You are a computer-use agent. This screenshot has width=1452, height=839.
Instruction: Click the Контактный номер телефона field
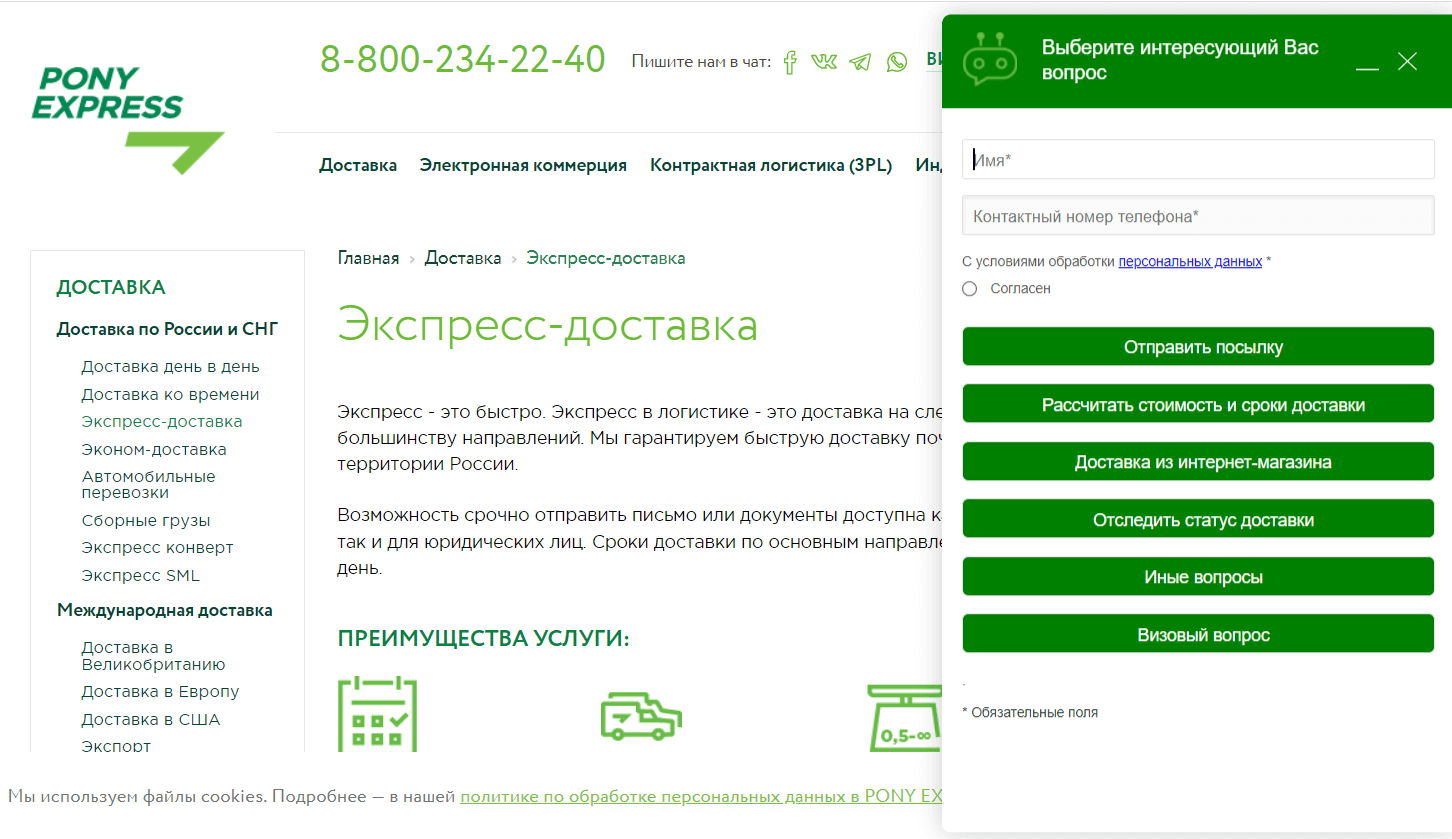[1198, 216]
